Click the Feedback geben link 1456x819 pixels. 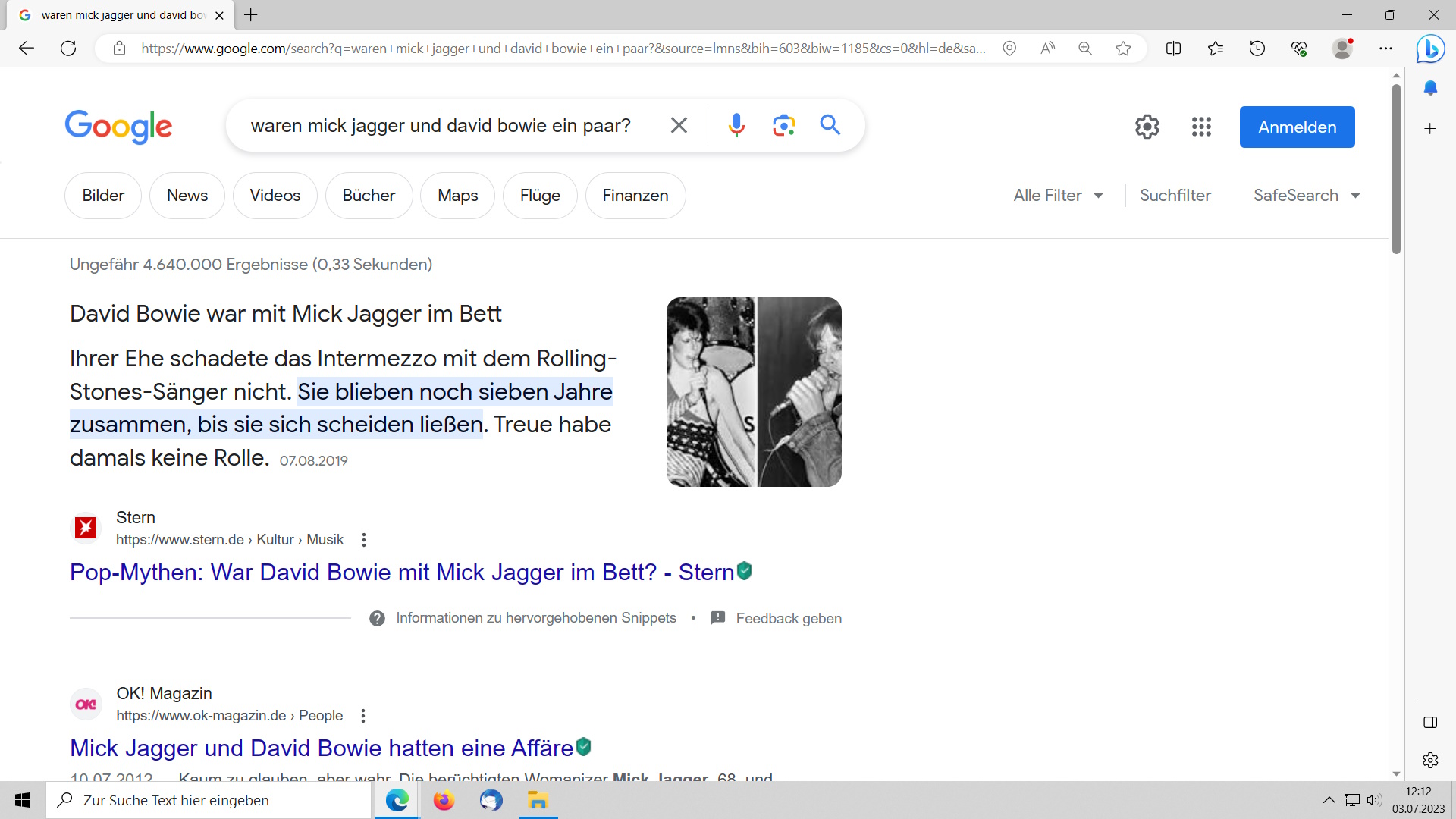point(788,619)
